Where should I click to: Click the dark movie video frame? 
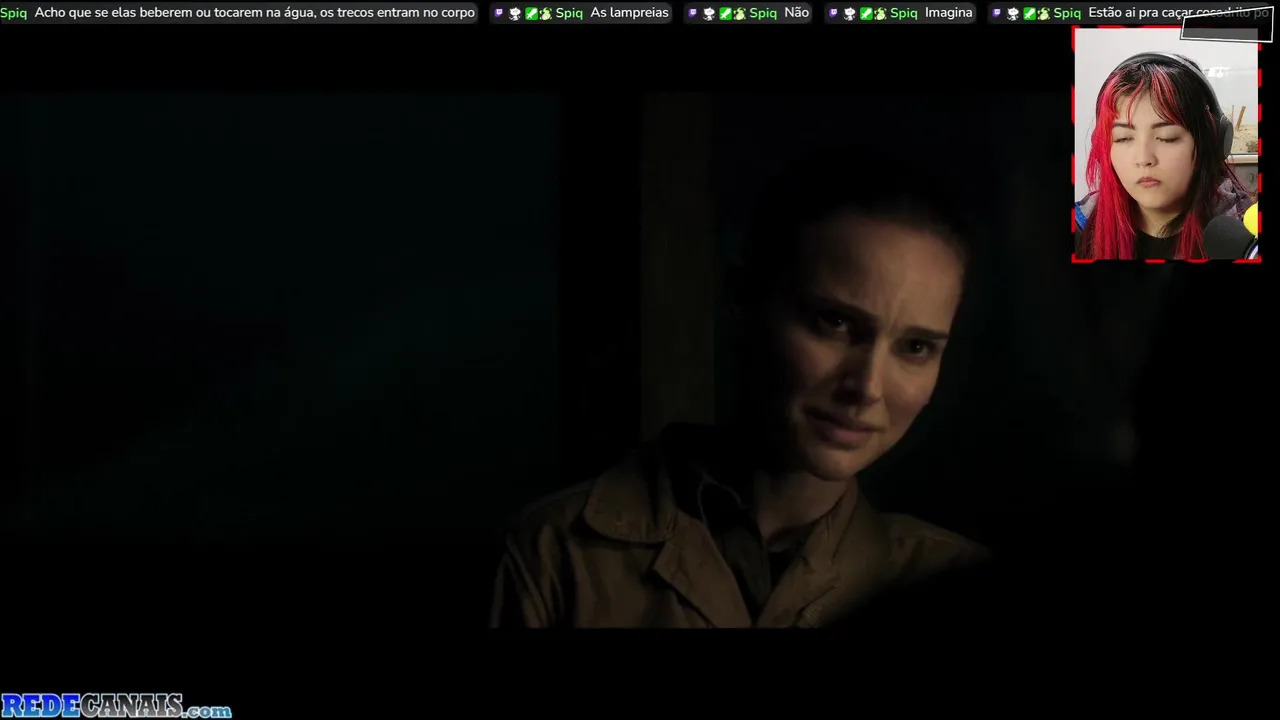point(640,360)
